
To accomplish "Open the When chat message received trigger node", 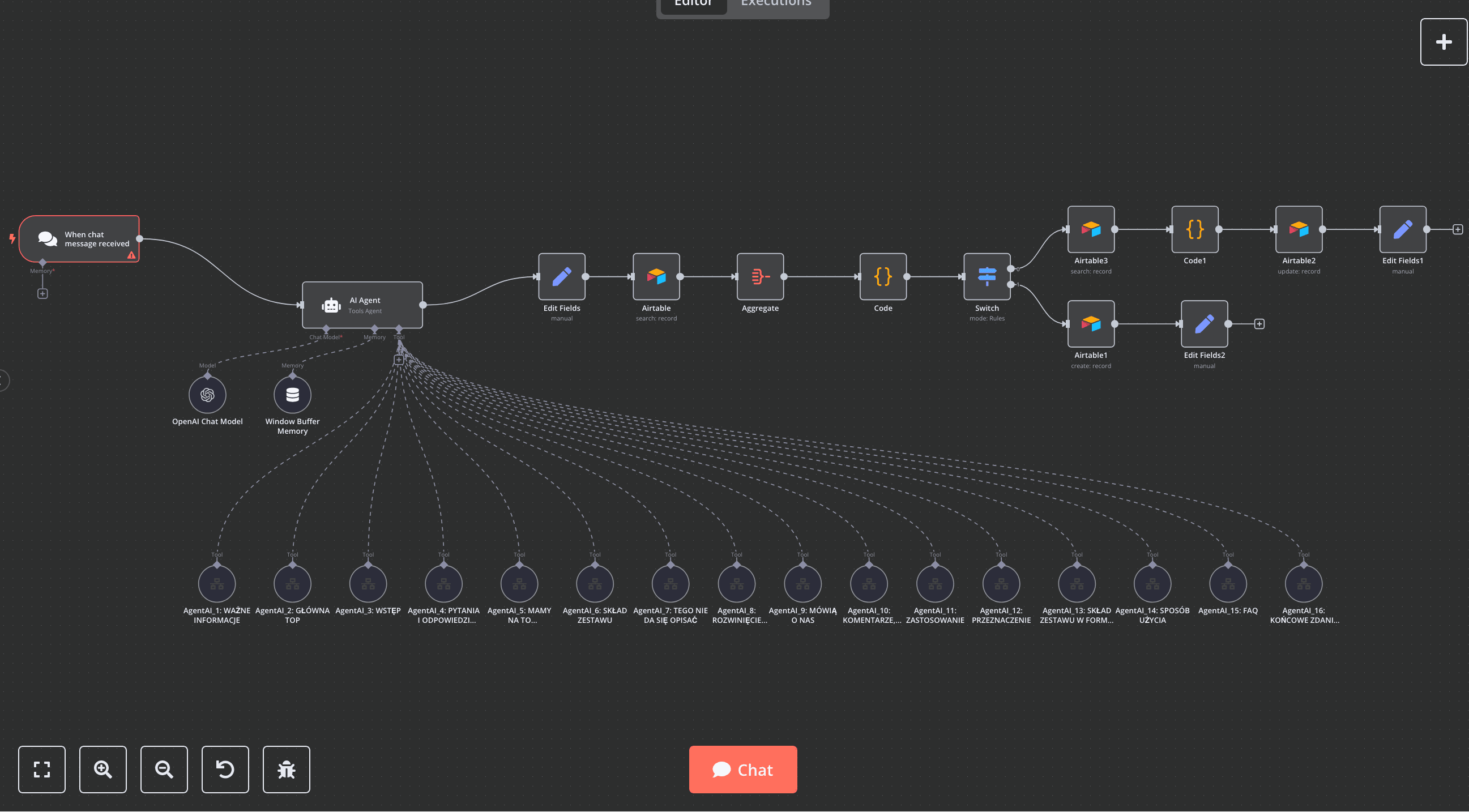I will click(x=79, y=239).
